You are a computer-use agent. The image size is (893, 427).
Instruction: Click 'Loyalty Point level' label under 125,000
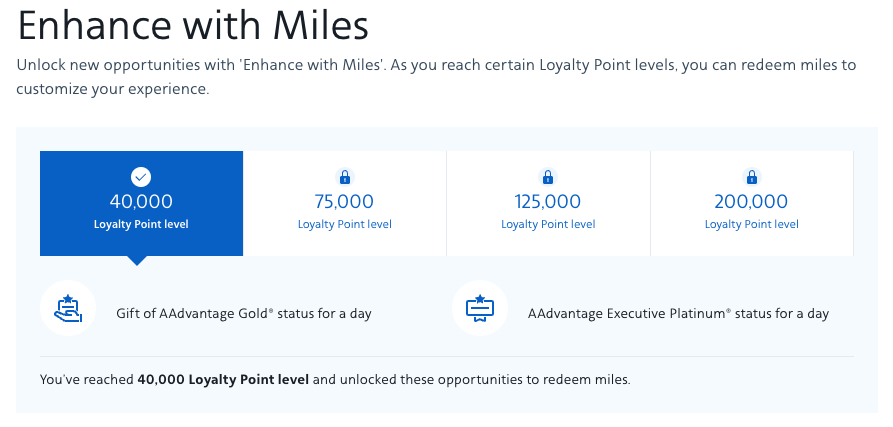click(548, 225)
